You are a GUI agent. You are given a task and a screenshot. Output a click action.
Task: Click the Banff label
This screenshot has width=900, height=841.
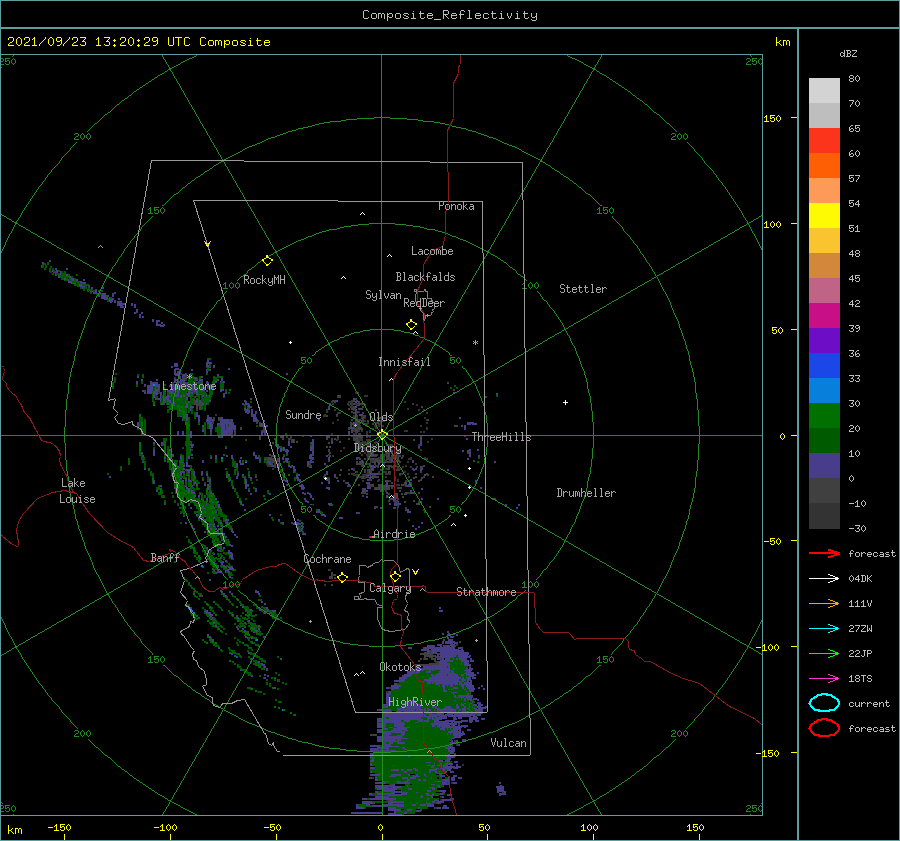click(x=165, y=557)
